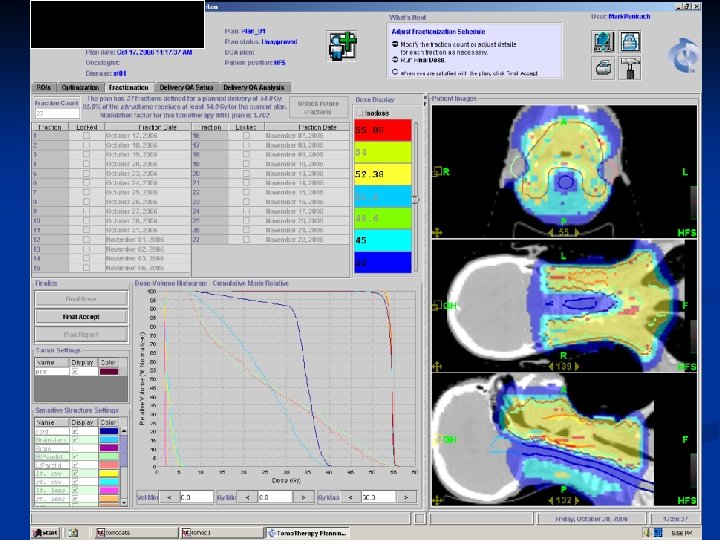Click pan arrows icon in axial image view
The image size is (720, 540).
pyautogui.click(x=437, y=232)
